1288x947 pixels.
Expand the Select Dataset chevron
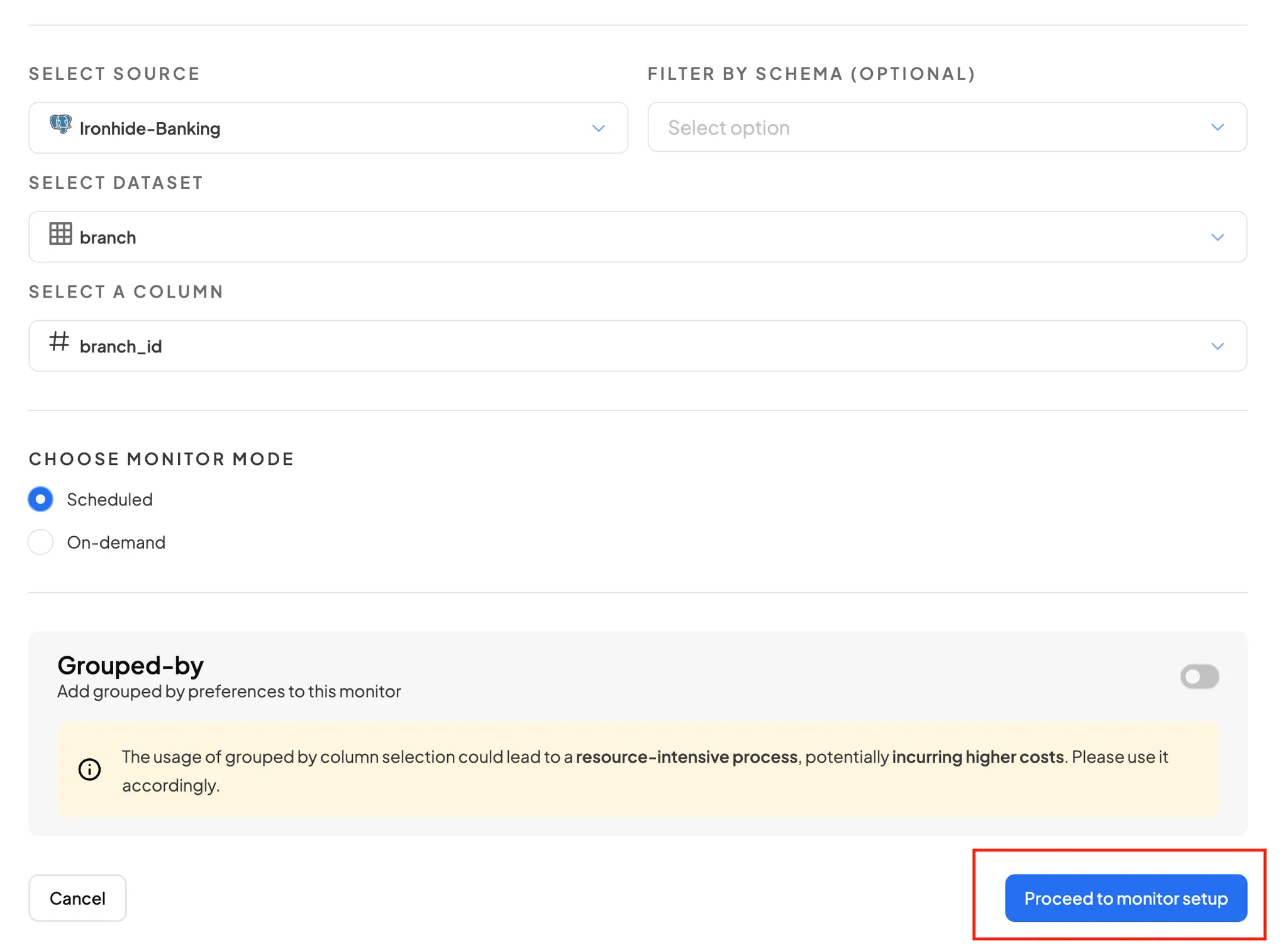tap(1217, 238)
